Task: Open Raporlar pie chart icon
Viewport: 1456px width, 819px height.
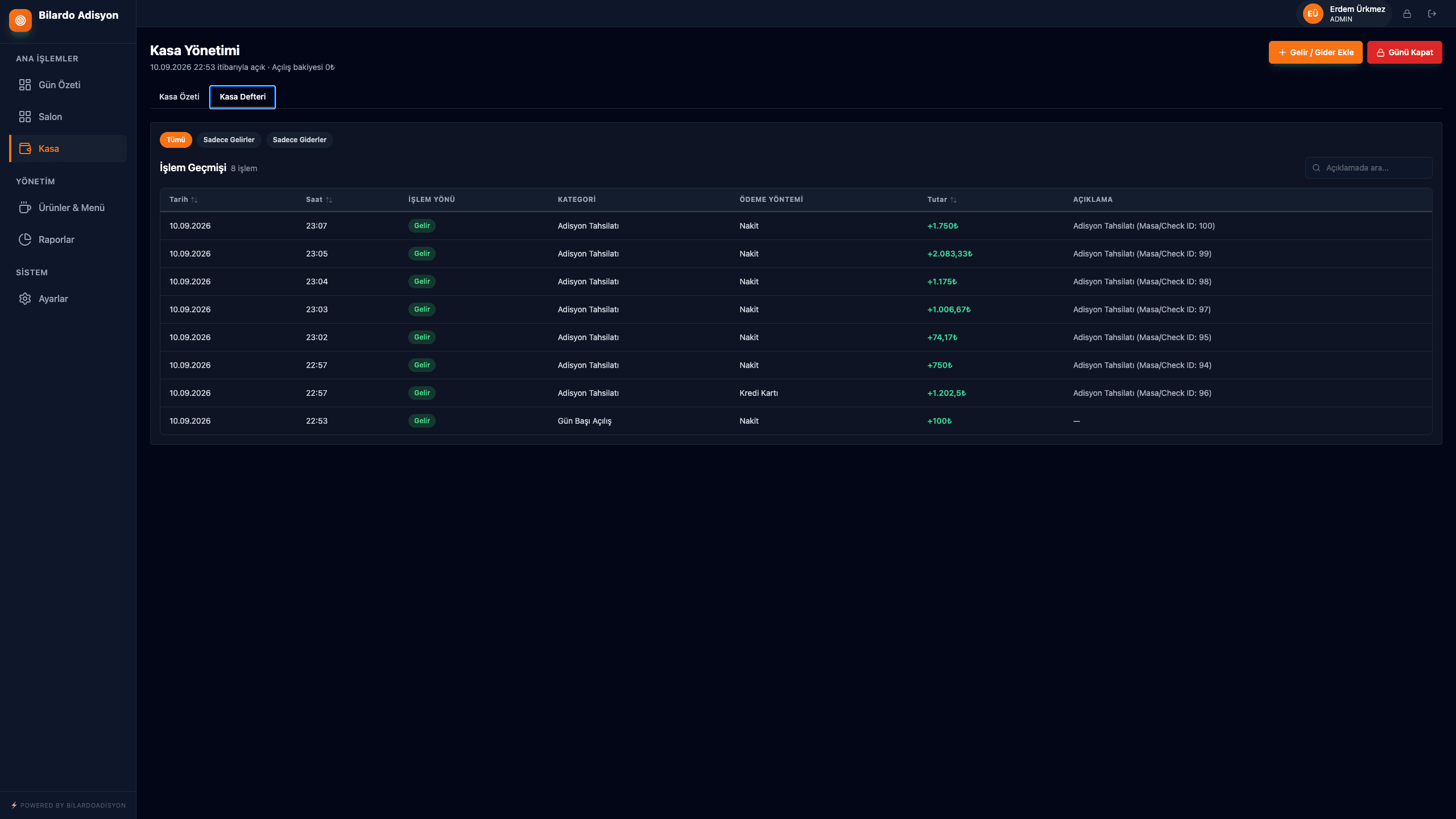Action: (25, 239)
